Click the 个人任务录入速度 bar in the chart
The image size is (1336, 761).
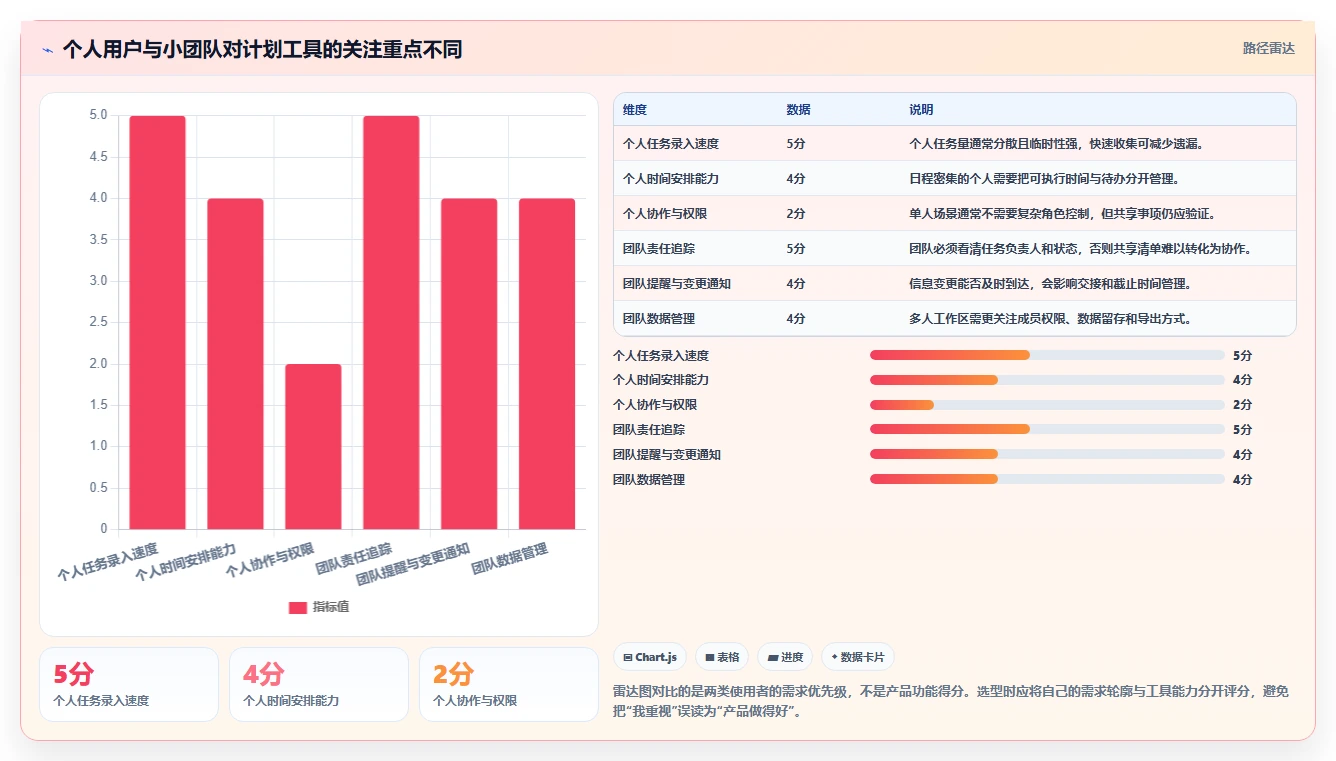(x=157, y=322)
